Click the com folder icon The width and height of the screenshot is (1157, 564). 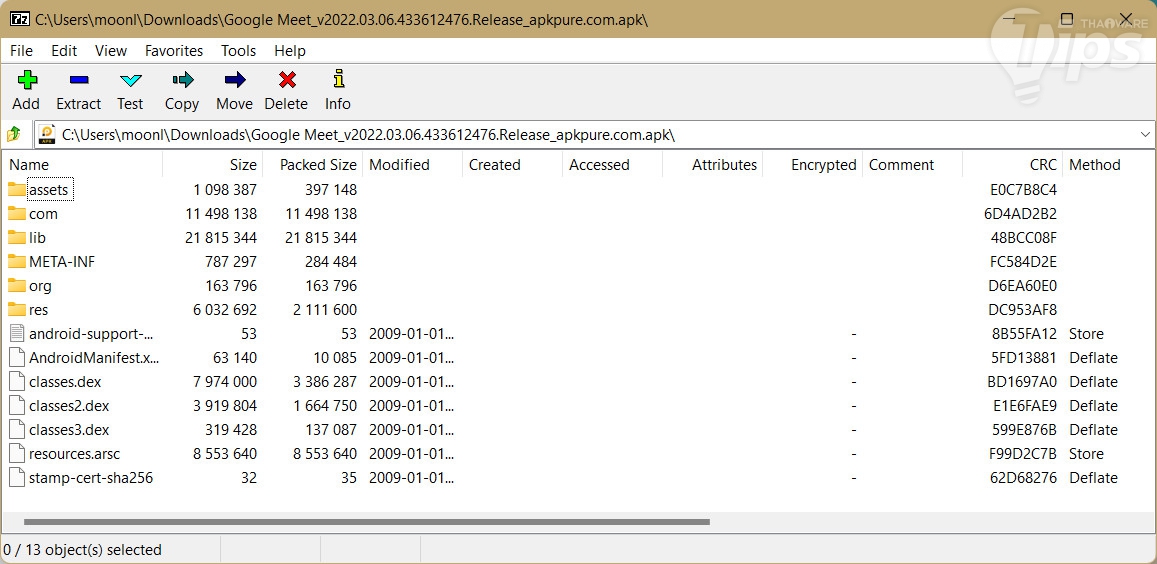pos(17,213)
